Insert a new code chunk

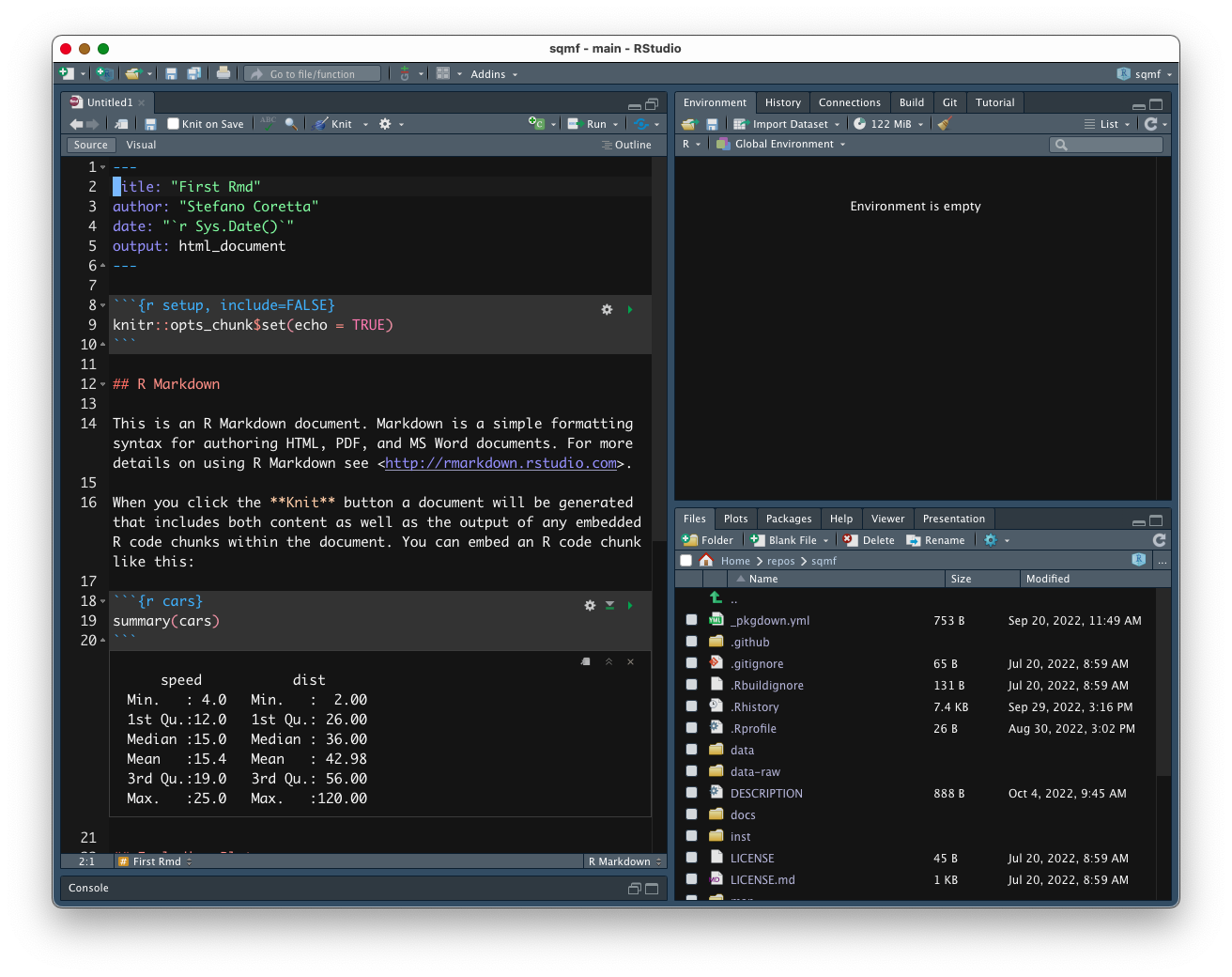coord(536,123)
